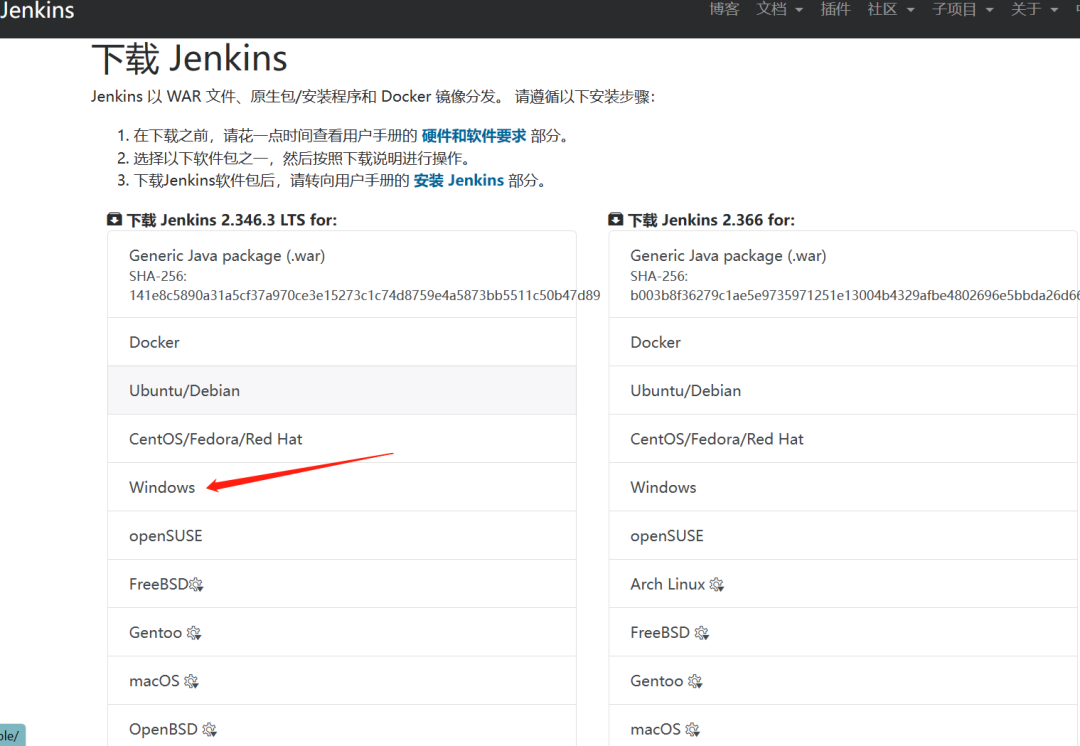Click LTS SHA-256 hash starting 141e8c58
The width and height of the screenshot is (1080, 746).
(364, 296)
